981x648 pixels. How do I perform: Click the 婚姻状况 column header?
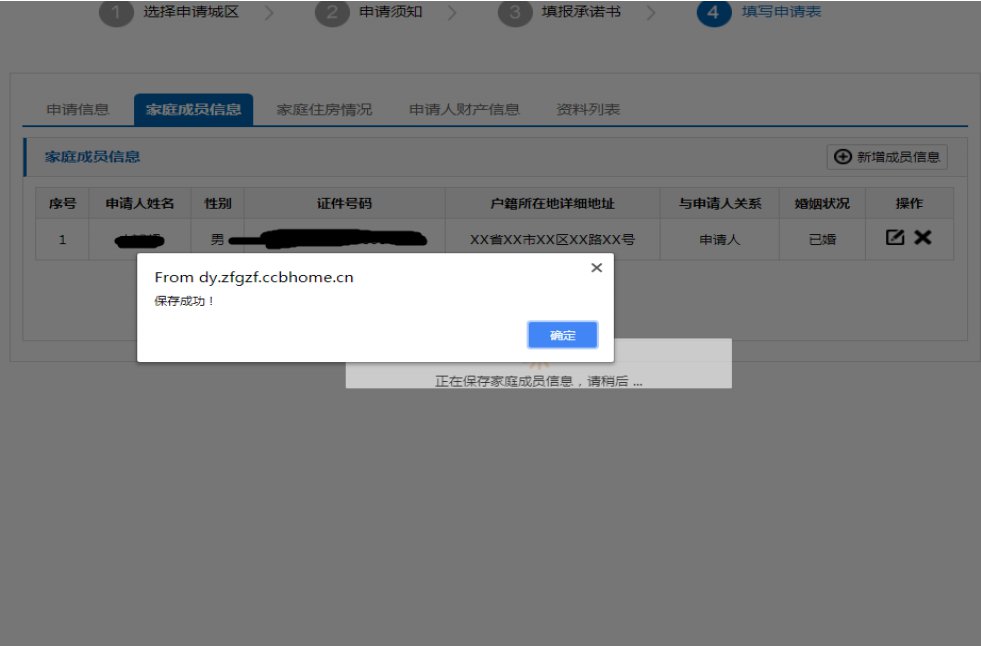822,203
